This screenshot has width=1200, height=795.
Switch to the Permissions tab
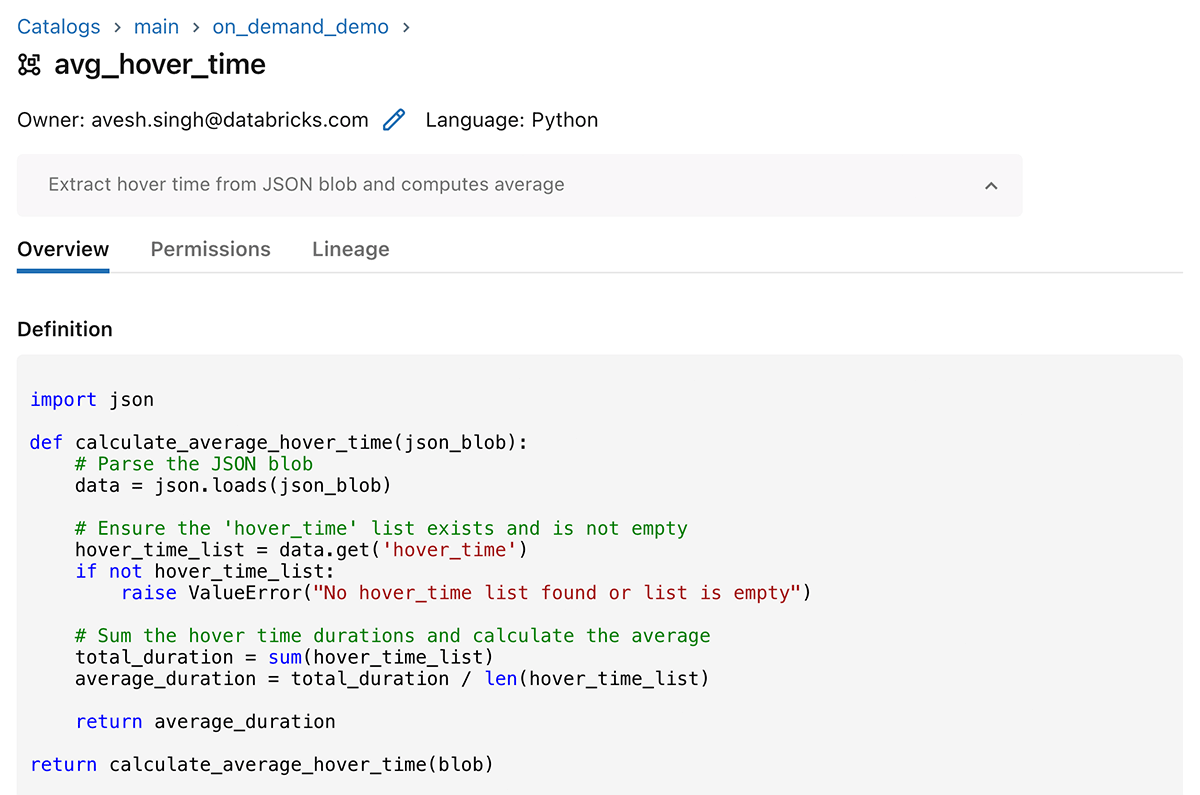210,249
